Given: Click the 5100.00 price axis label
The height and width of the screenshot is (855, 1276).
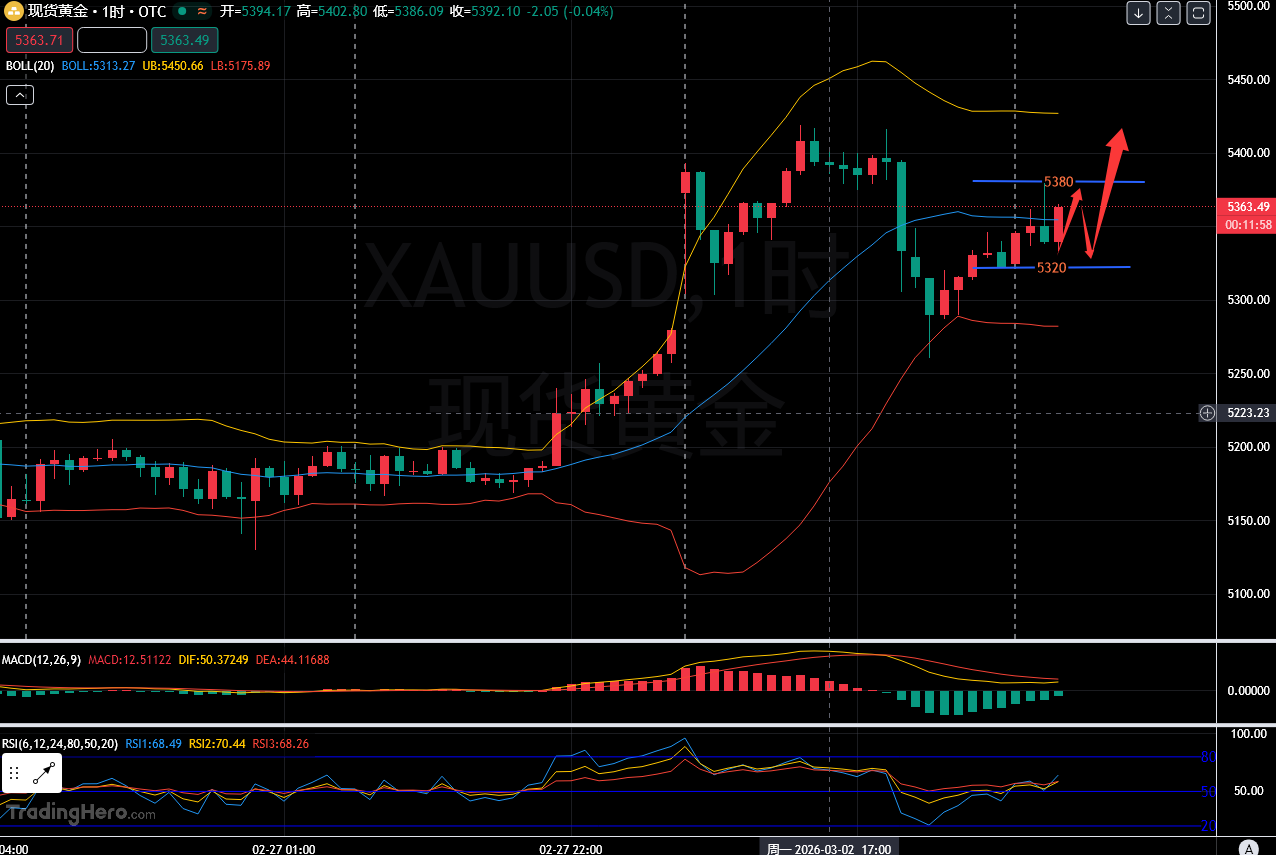Looking at the screenshot, I should pyautogui.click(x=1248, y=594).
